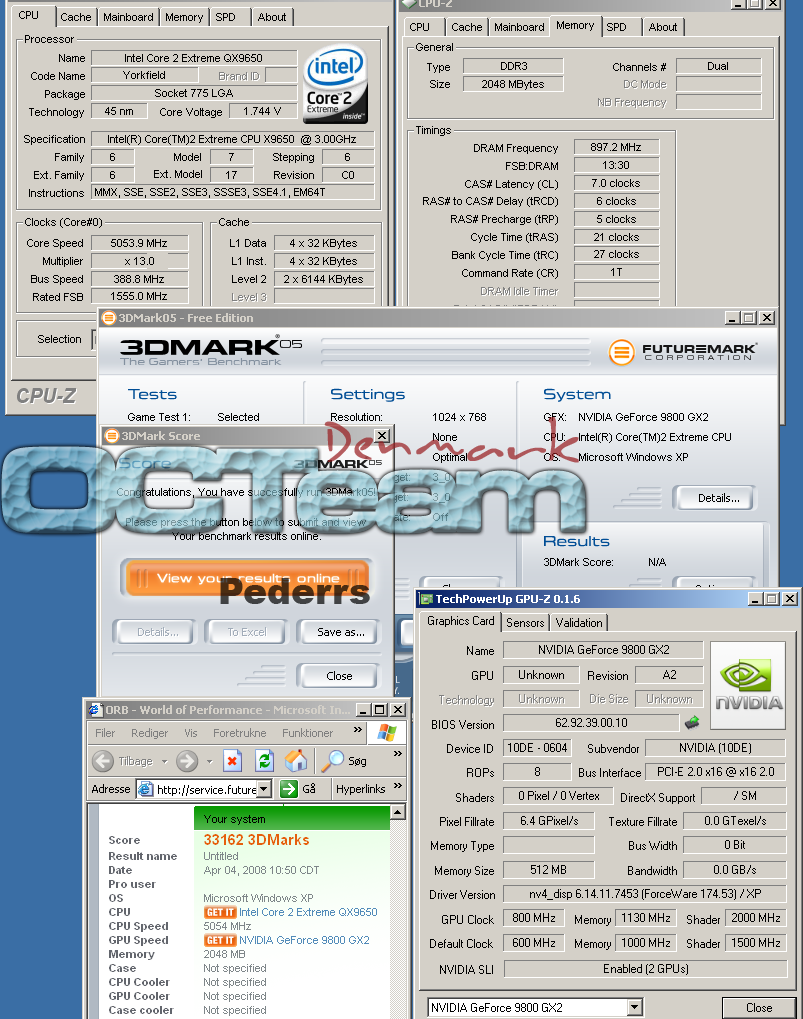Expand the IE toolbar overflow chevron
Image resolution: width=803 pixels, height=1019 pixels.
398,754
